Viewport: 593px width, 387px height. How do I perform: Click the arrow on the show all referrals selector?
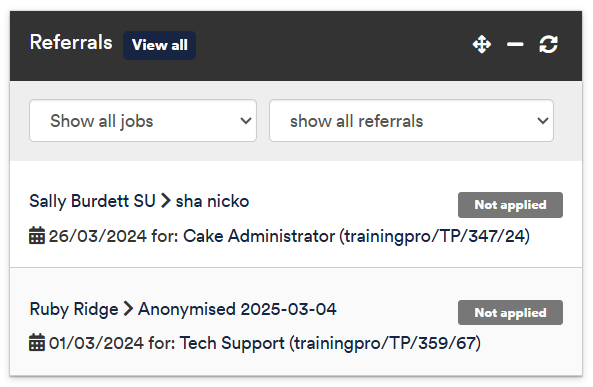coord(543,121)
